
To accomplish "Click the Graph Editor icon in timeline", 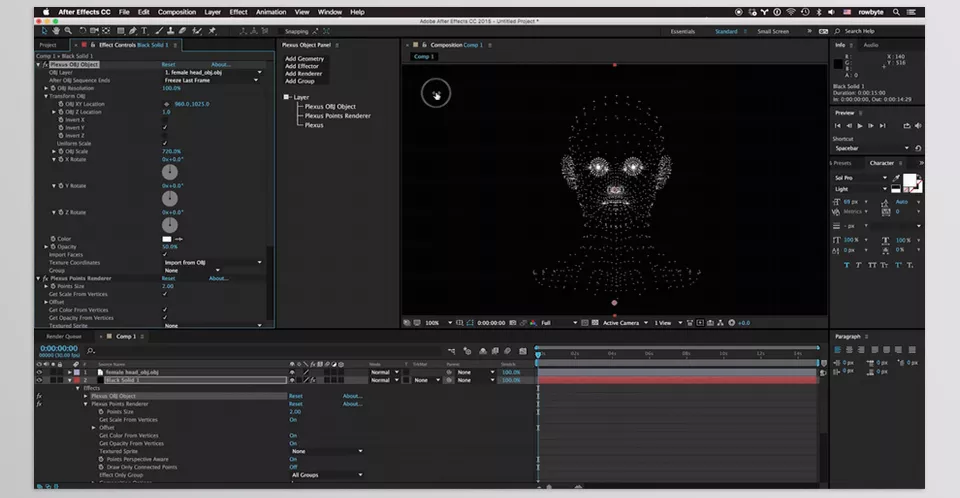I will (523, 351).
